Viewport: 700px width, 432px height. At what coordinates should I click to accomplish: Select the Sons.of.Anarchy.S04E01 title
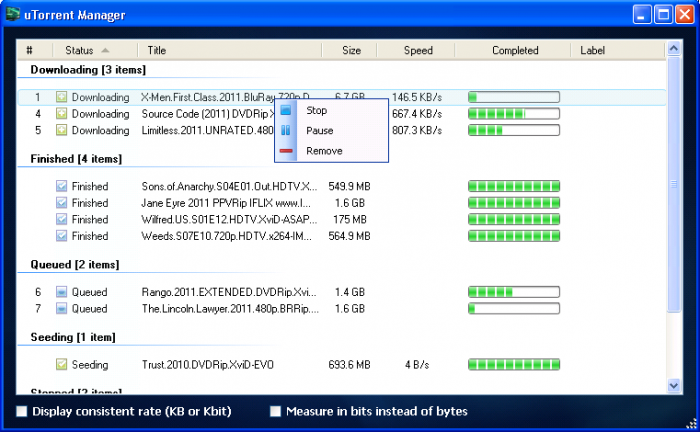click(229, 186)
